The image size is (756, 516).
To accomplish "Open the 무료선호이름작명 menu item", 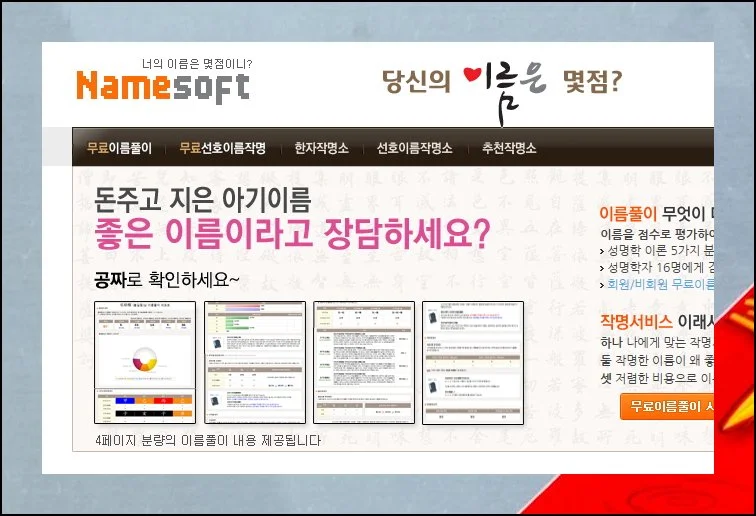I will [222, 148].
